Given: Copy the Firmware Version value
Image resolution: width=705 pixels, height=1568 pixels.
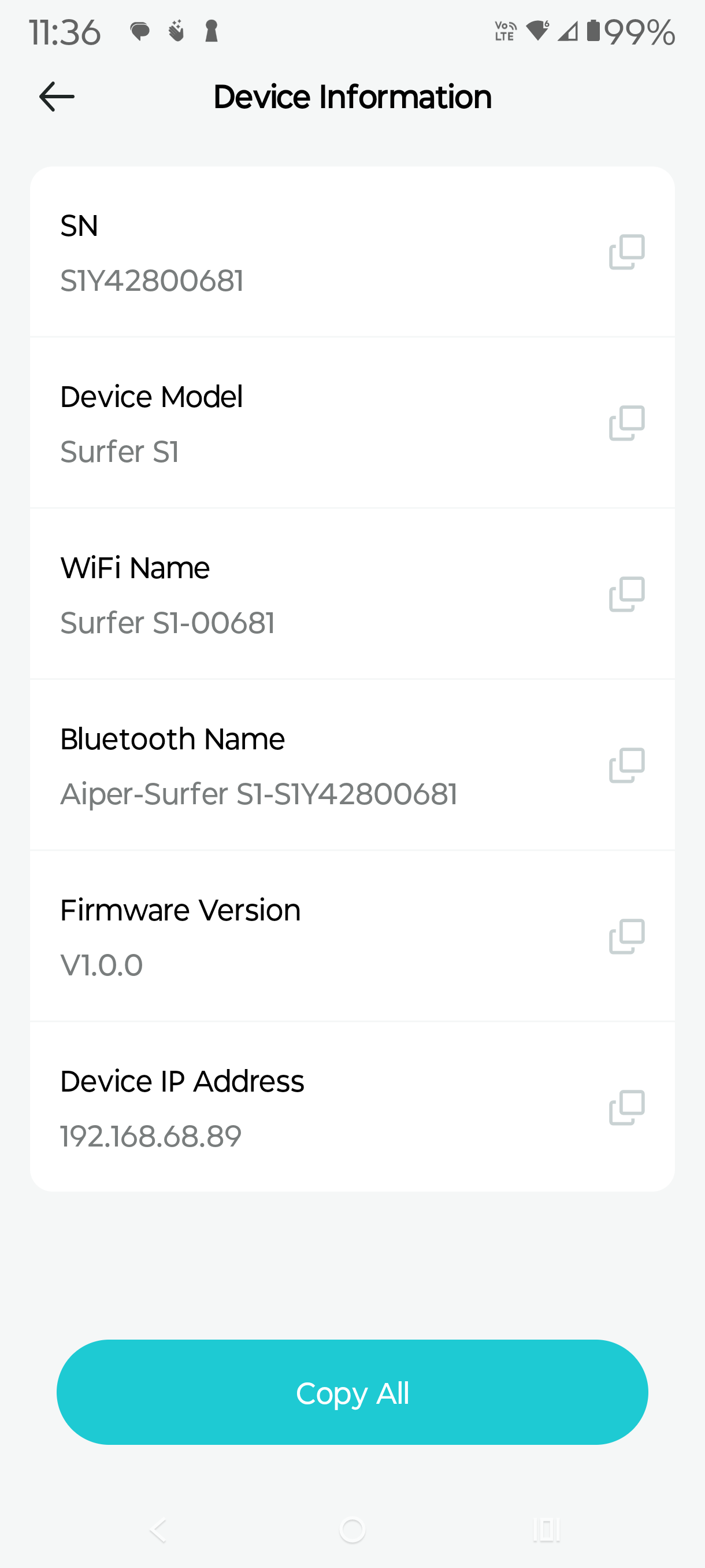Looking at the screenshot, I should (x=626, y=936).
